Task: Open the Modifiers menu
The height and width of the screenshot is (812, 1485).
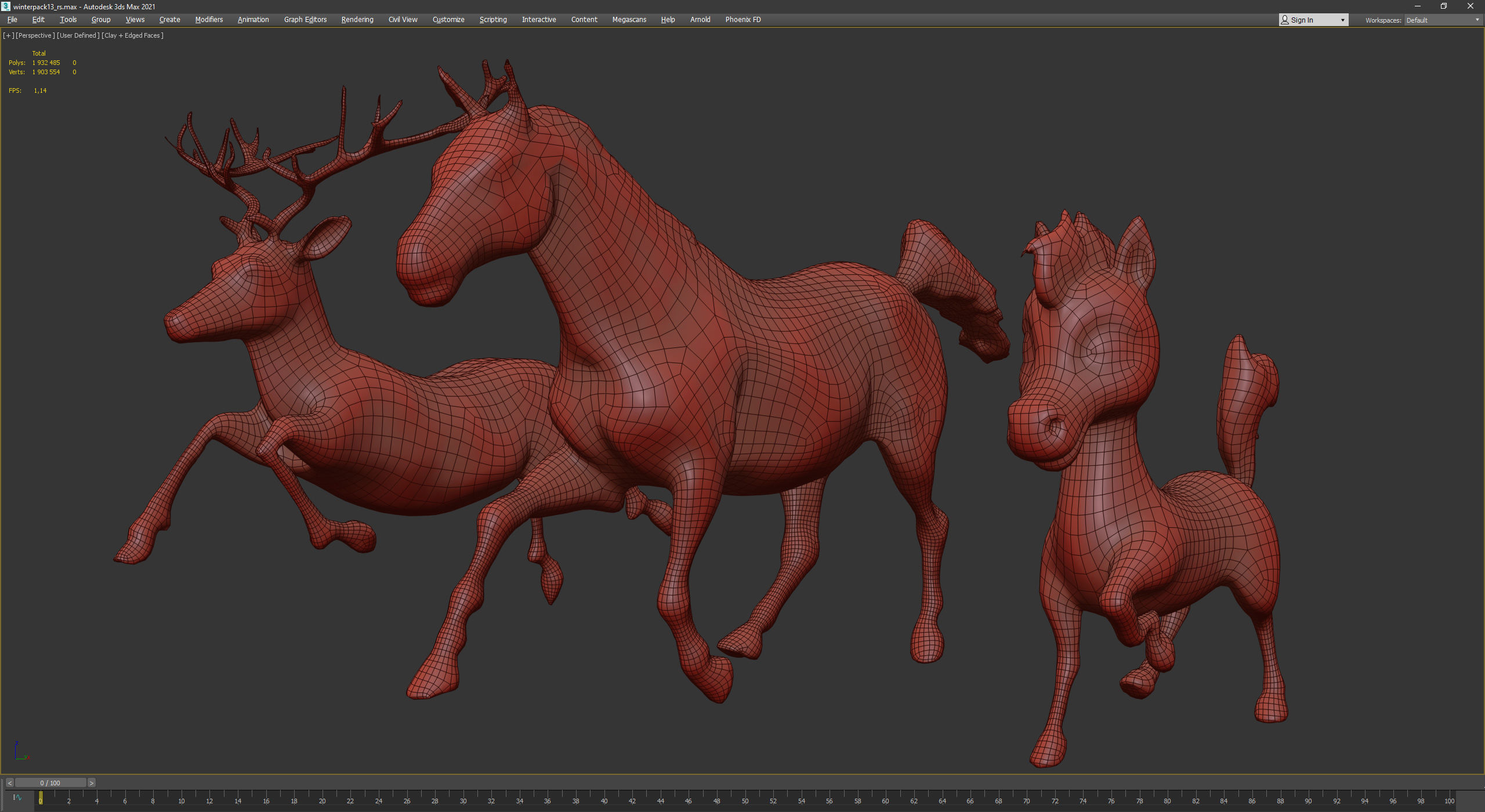Action: click(209, 20)
